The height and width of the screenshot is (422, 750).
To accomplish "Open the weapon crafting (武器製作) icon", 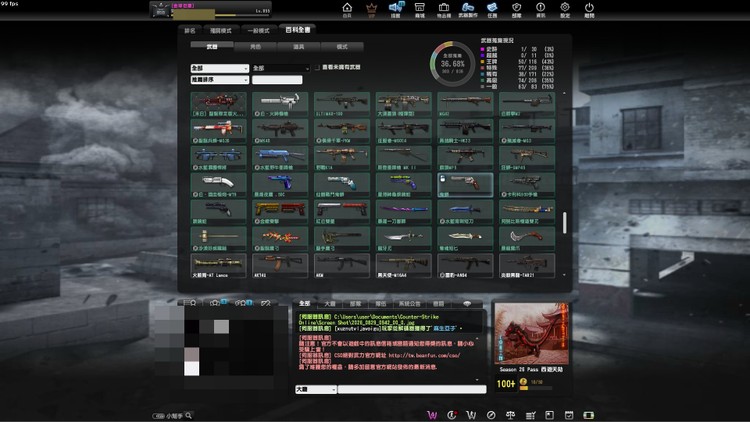I will (468, 9).
